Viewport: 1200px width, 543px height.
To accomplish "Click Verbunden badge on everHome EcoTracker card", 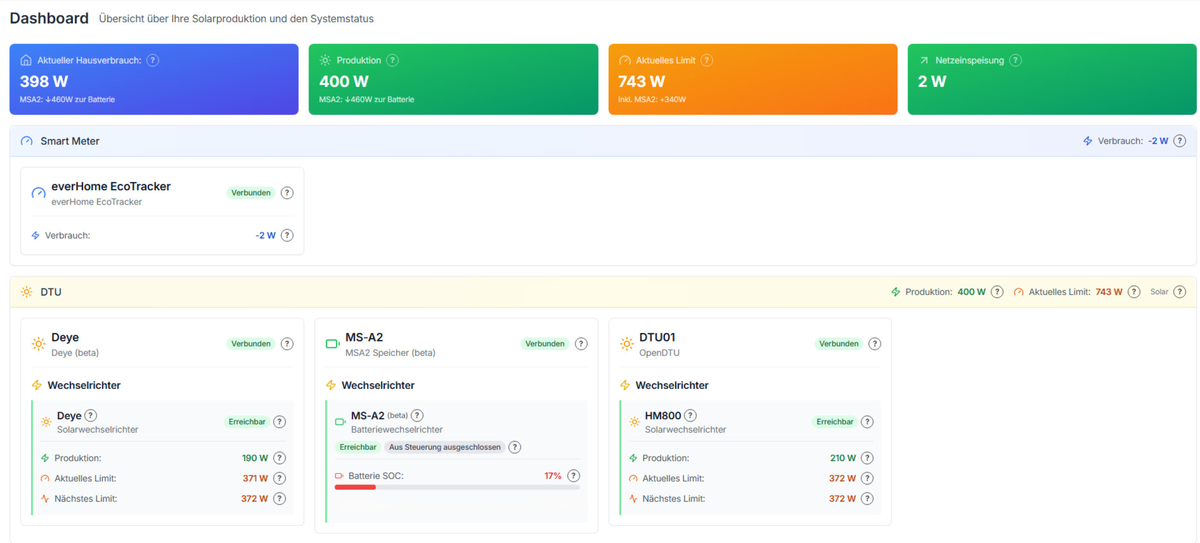I will 251,193.
